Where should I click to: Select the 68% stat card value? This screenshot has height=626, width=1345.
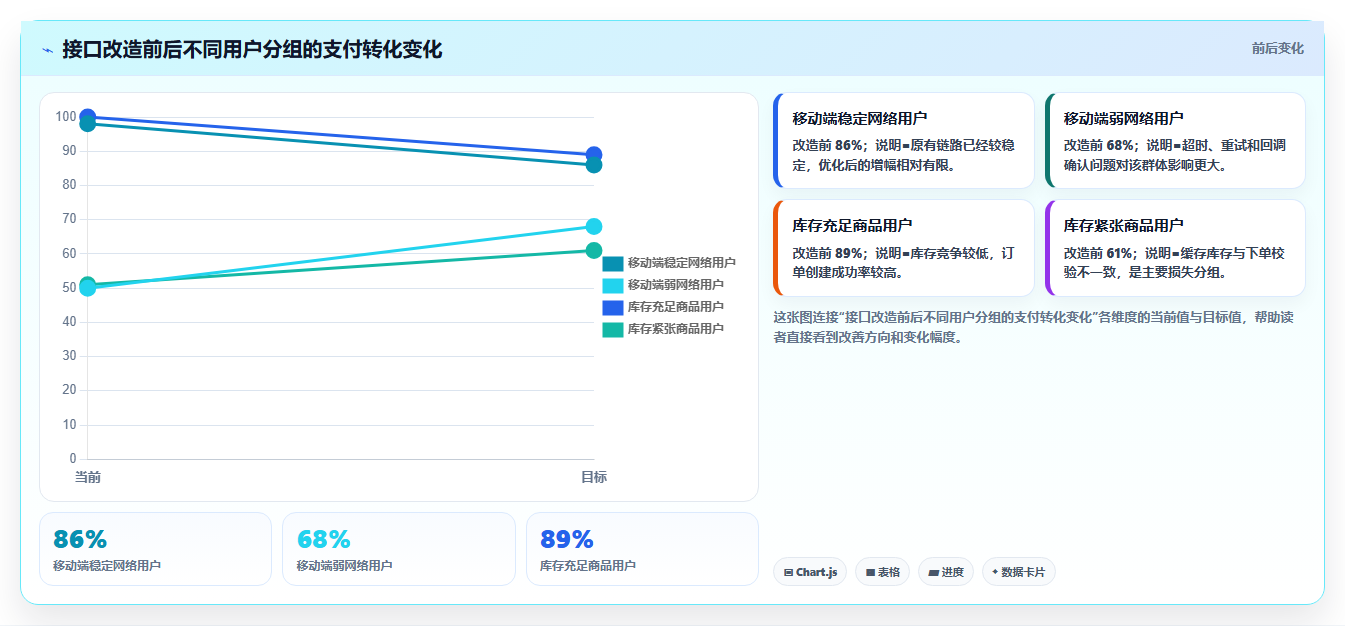[x=323, y=540]
